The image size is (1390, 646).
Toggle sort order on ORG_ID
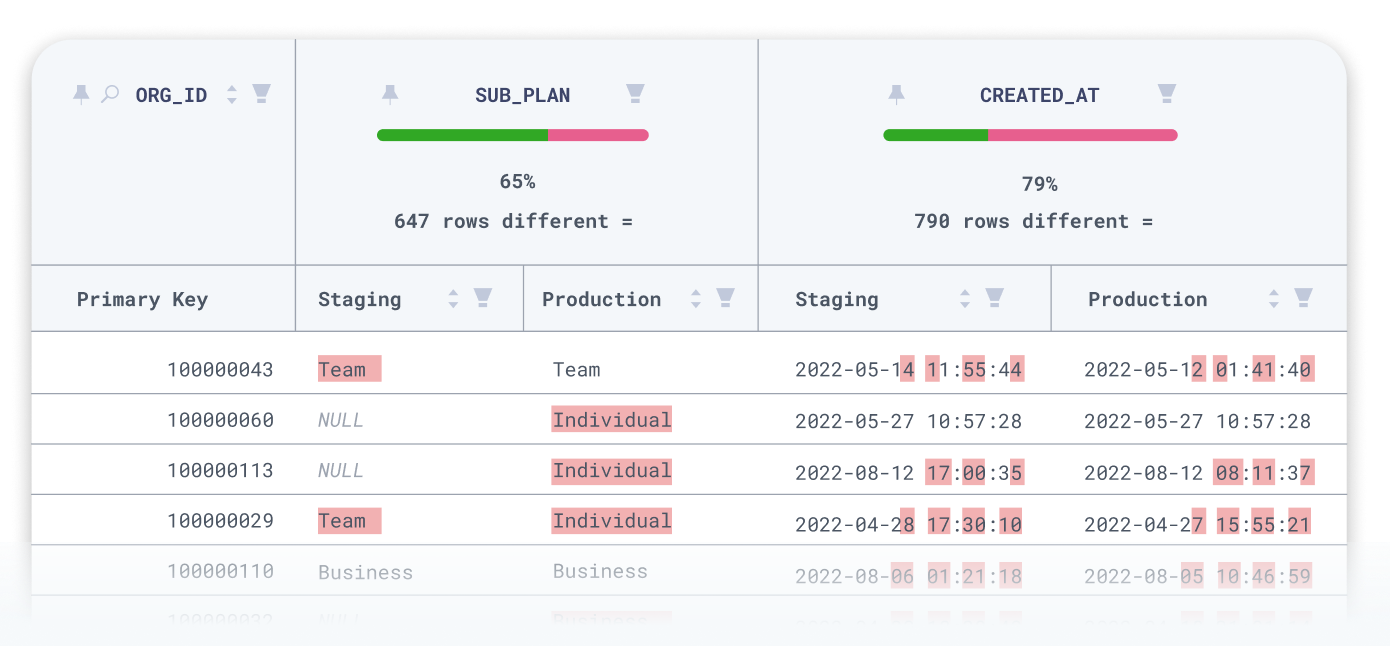[x=231, y=93]
